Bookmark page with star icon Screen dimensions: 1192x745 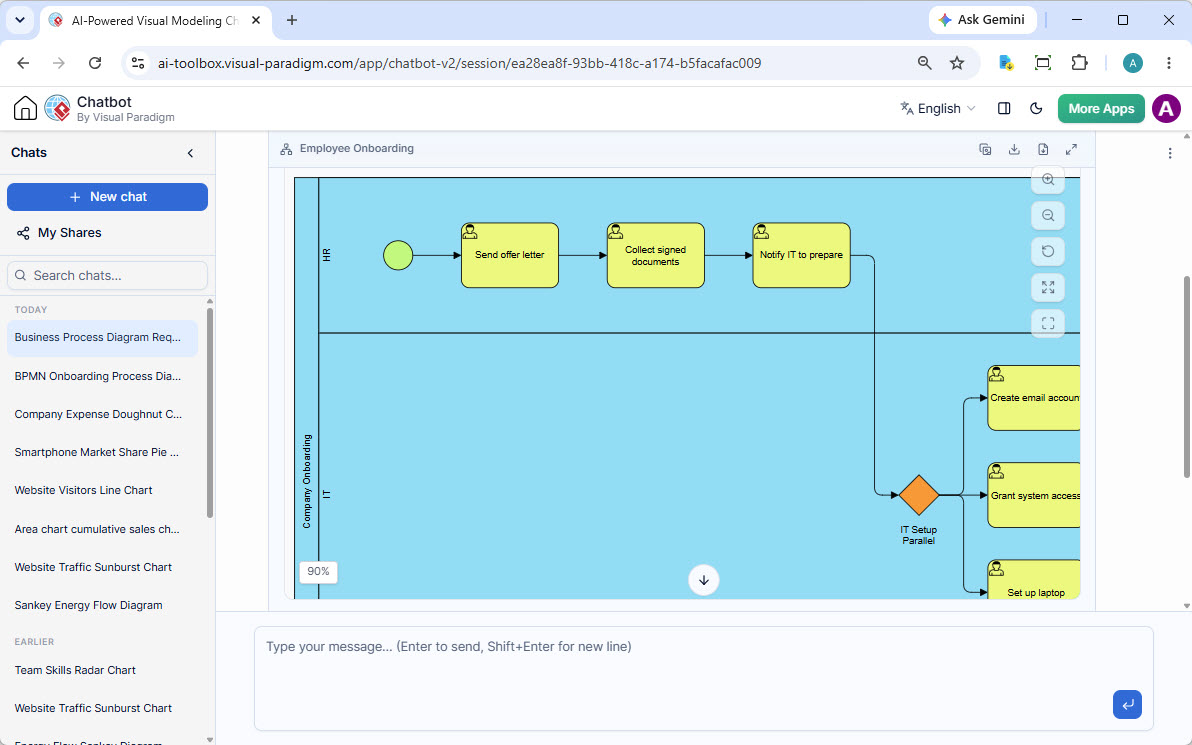coord(957,63)
